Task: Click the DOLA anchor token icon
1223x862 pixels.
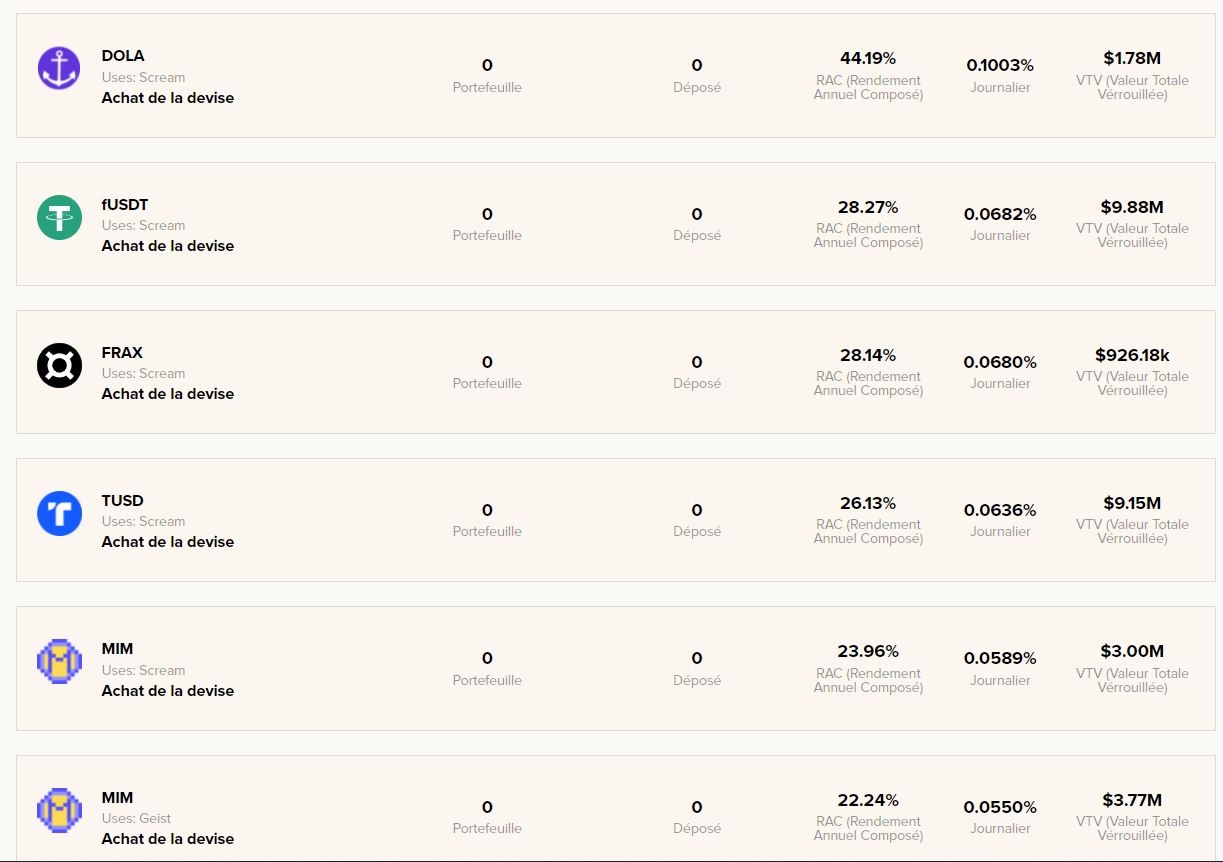Action: coord(59,68)
